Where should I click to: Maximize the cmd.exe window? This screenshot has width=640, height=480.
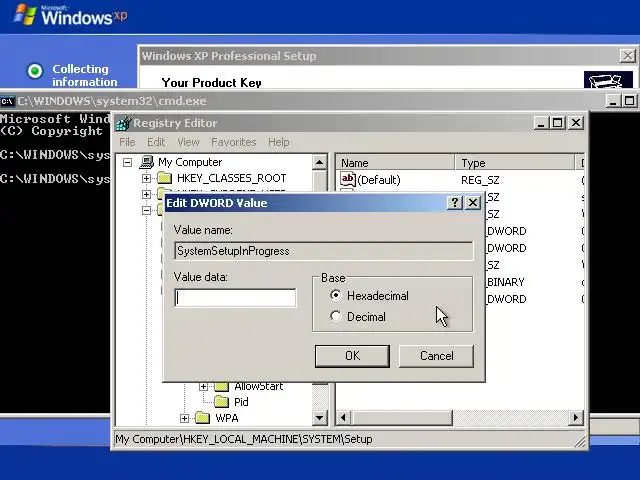[629, 101]
